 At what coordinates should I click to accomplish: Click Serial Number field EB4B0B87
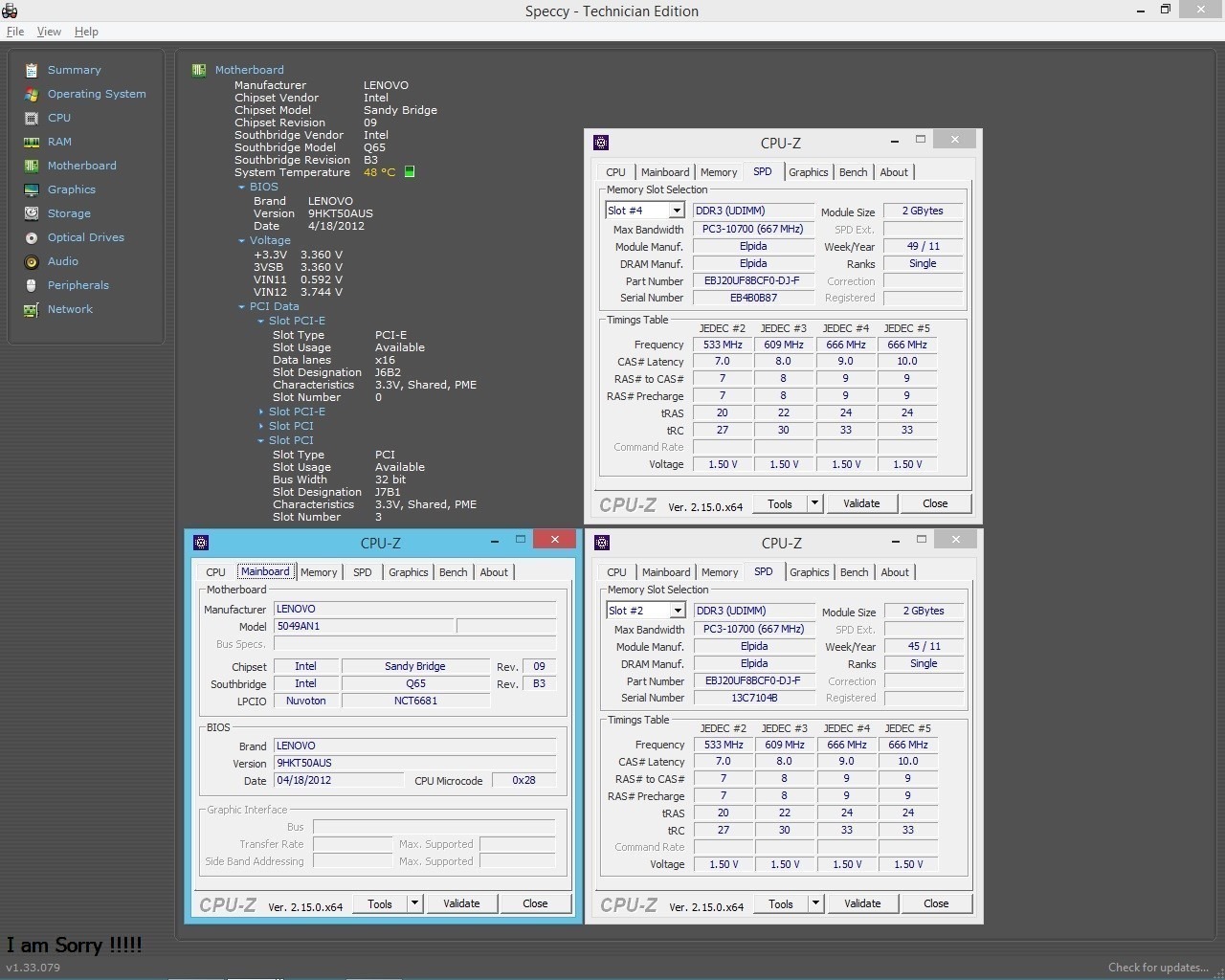pos(753,298)
